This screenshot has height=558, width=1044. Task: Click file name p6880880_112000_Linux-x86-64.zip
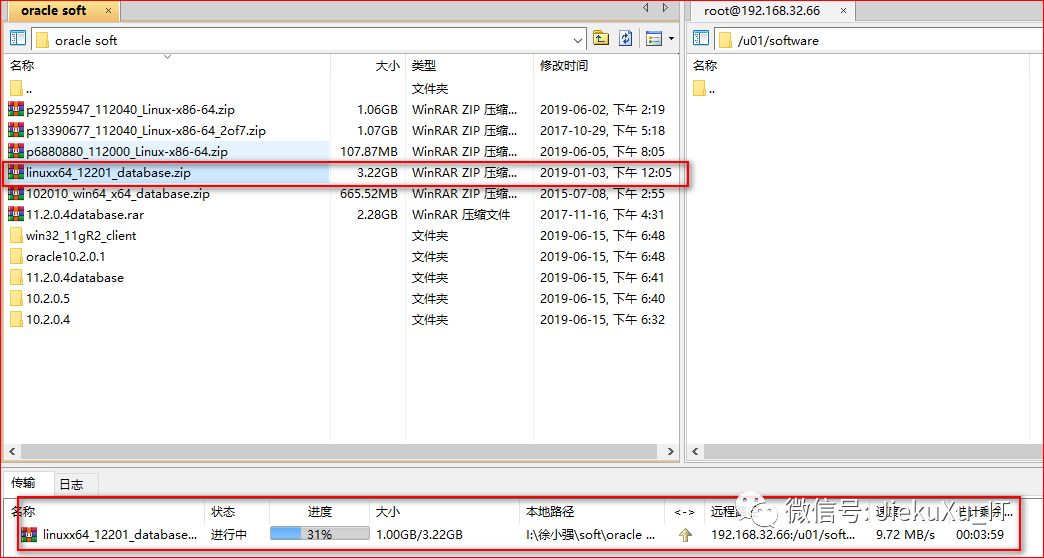coord(127,152)
